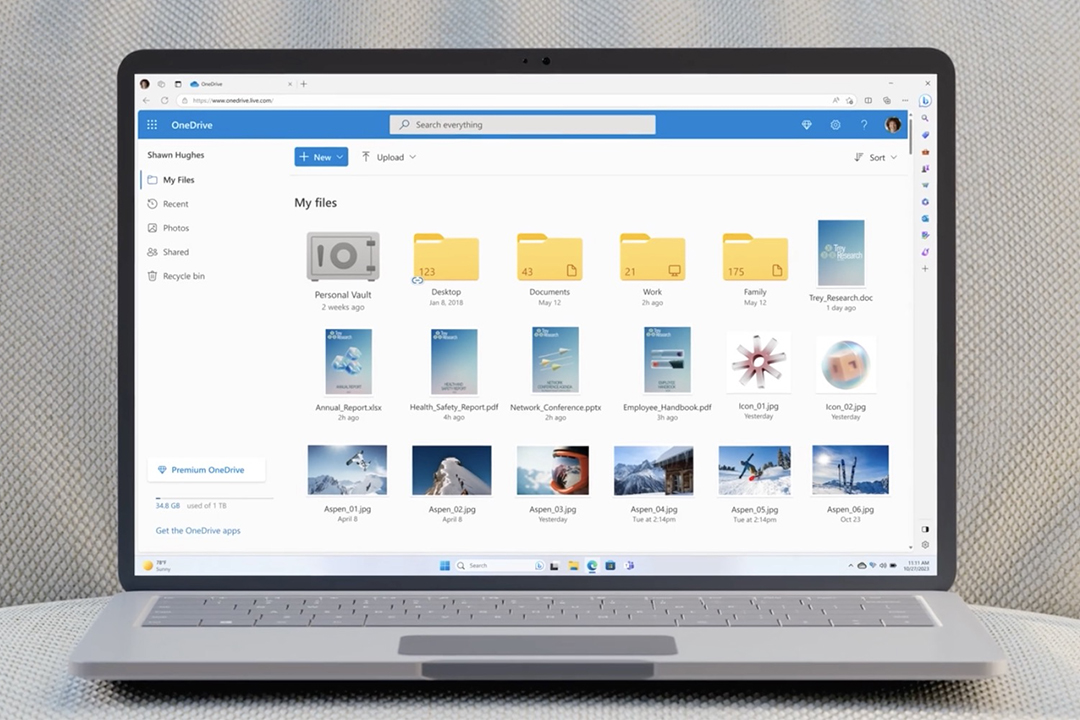
Task: Open the Sort options dropdown
Action: click(876, 157)
